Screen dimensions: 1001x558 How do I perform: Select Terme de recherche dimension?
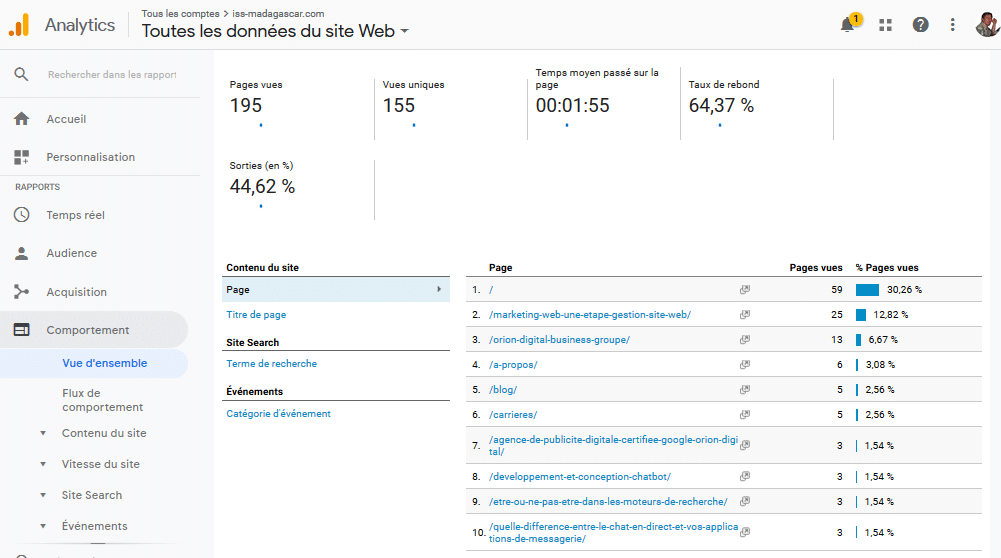coord(271,364)
